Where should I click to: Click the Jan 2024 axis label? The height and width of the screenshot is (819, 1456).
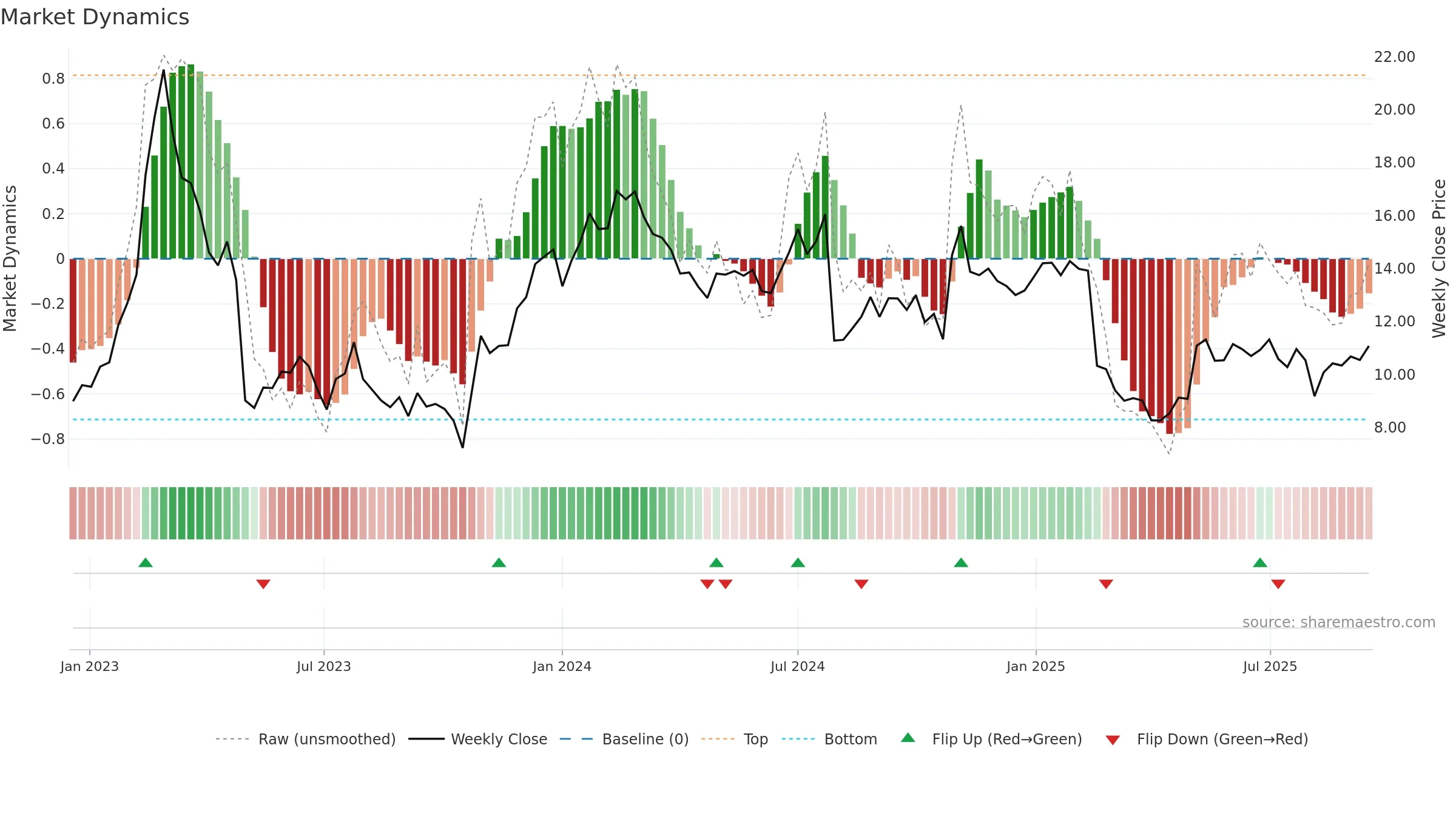point(562,666)
